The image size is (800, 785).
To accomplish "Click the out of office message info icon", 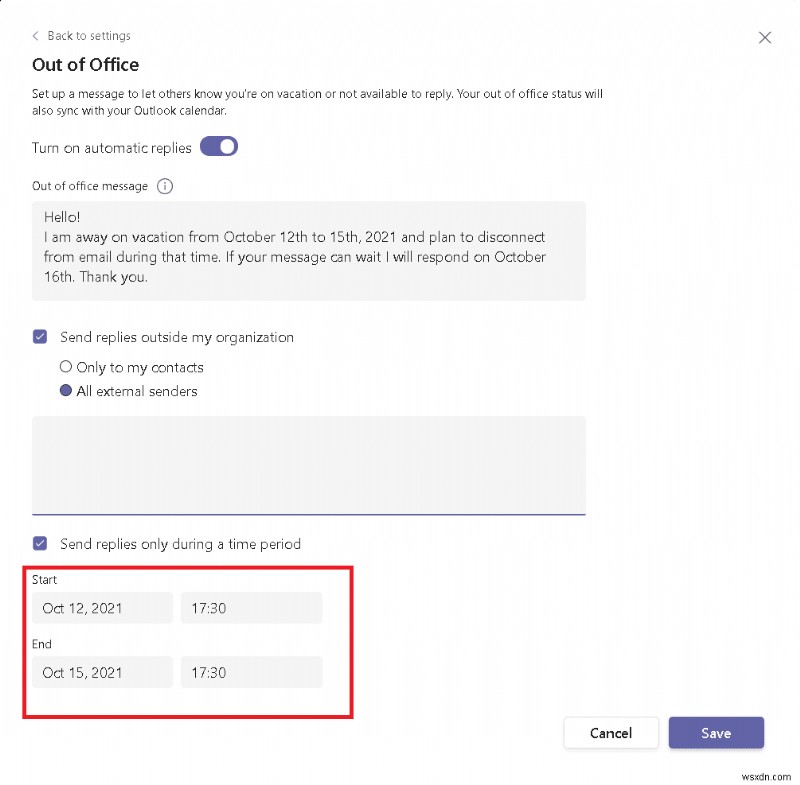I will (x=166, y=186).
